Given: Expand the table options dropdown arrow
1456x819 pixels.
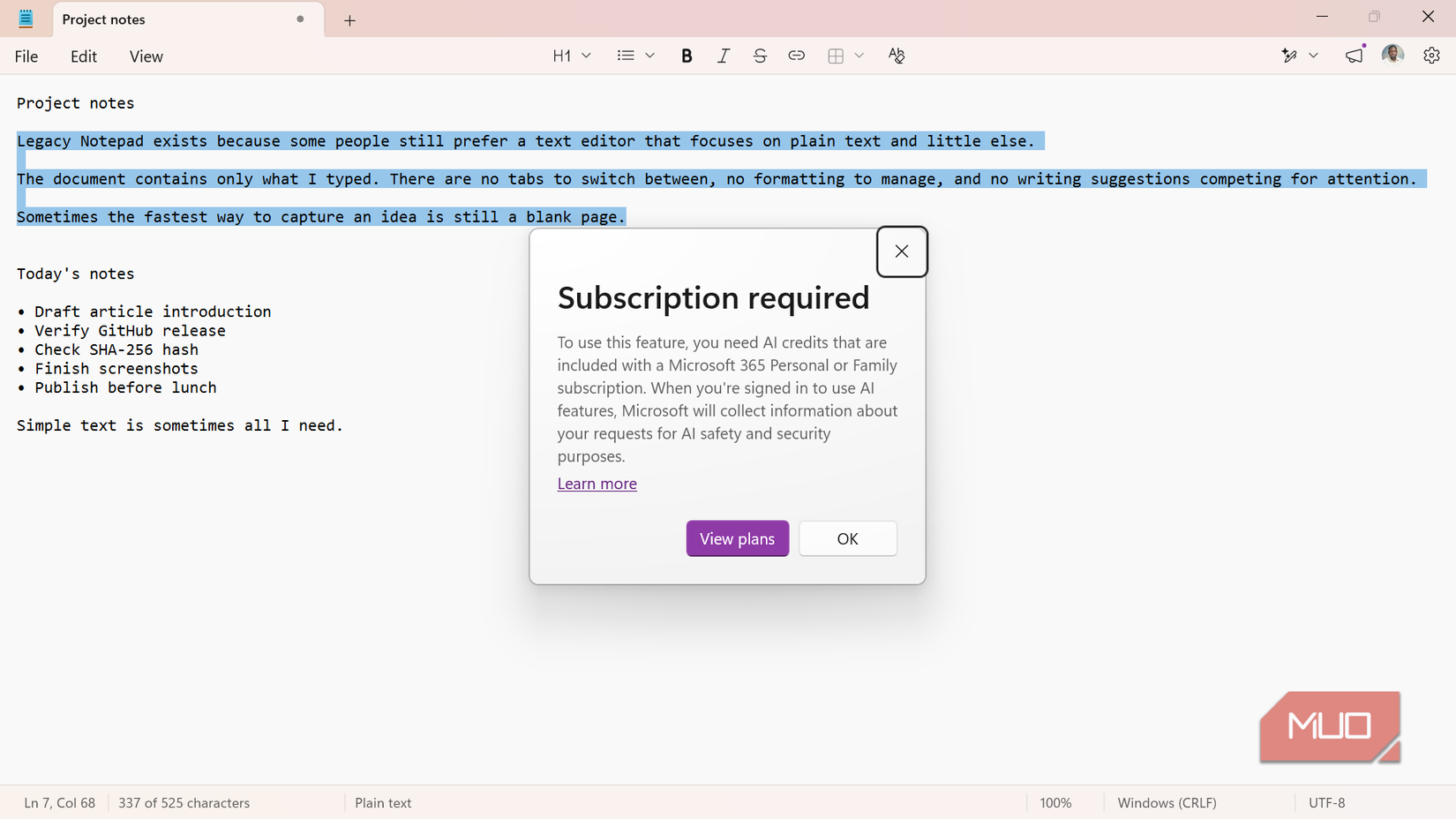Looking at the screenshot, I should (x=859, y=56).
